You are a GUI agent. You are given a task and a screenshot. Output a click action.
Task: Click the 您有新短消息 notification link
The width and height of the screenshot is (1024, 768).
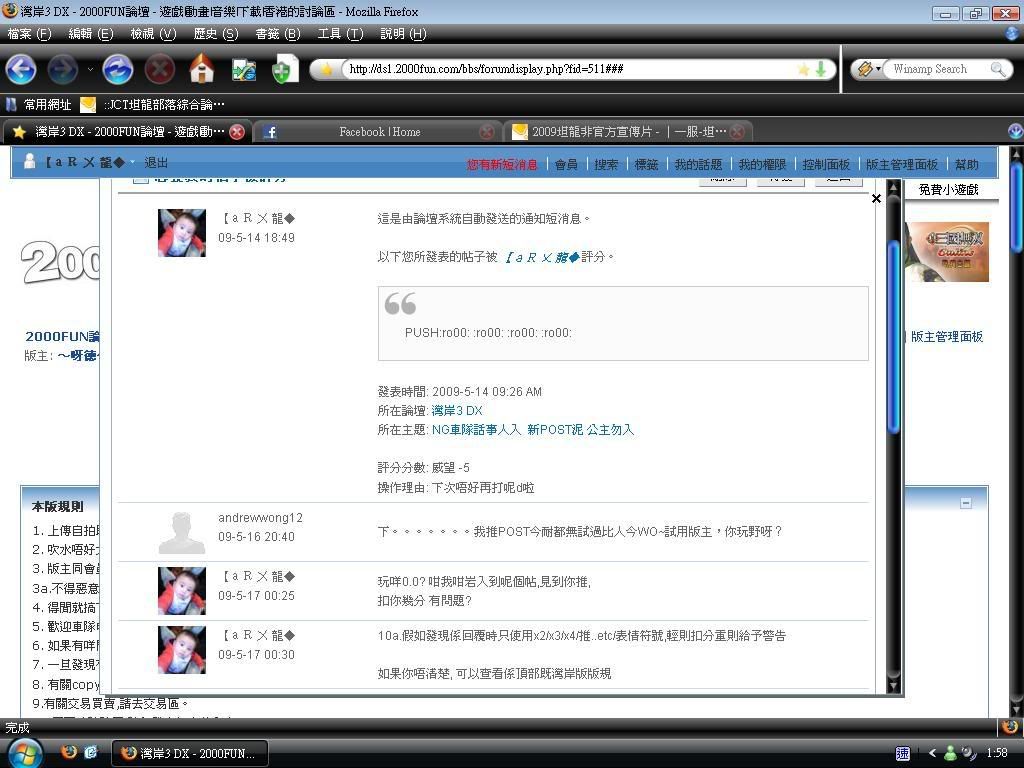tap(502, 164)
